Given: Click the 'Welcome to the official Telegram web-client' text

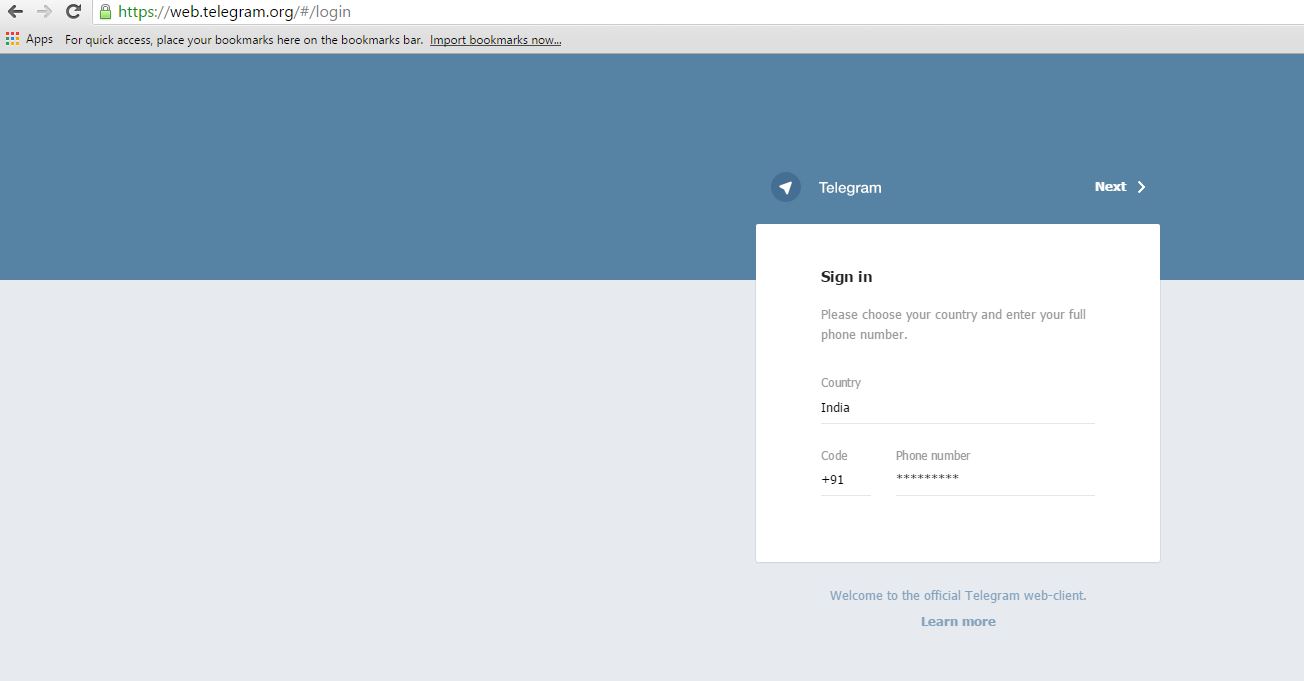Looking at the screenshot, I should pyautogui.click(x=958, y=595).
